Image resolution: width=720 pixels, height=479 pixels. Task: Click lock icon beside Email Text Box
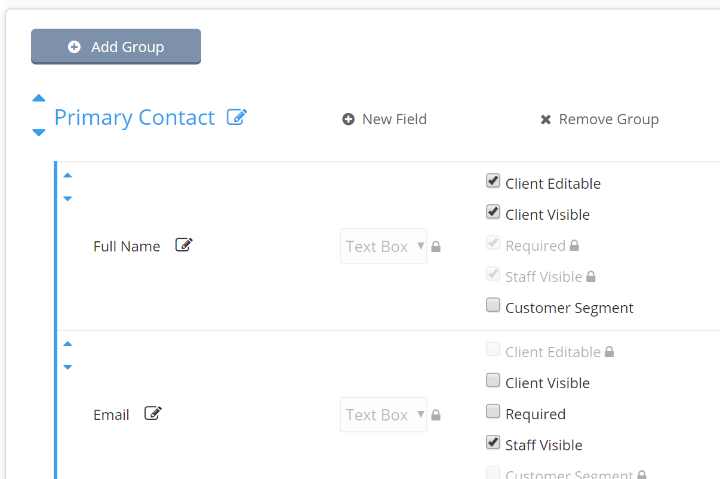tap(436, 415)
